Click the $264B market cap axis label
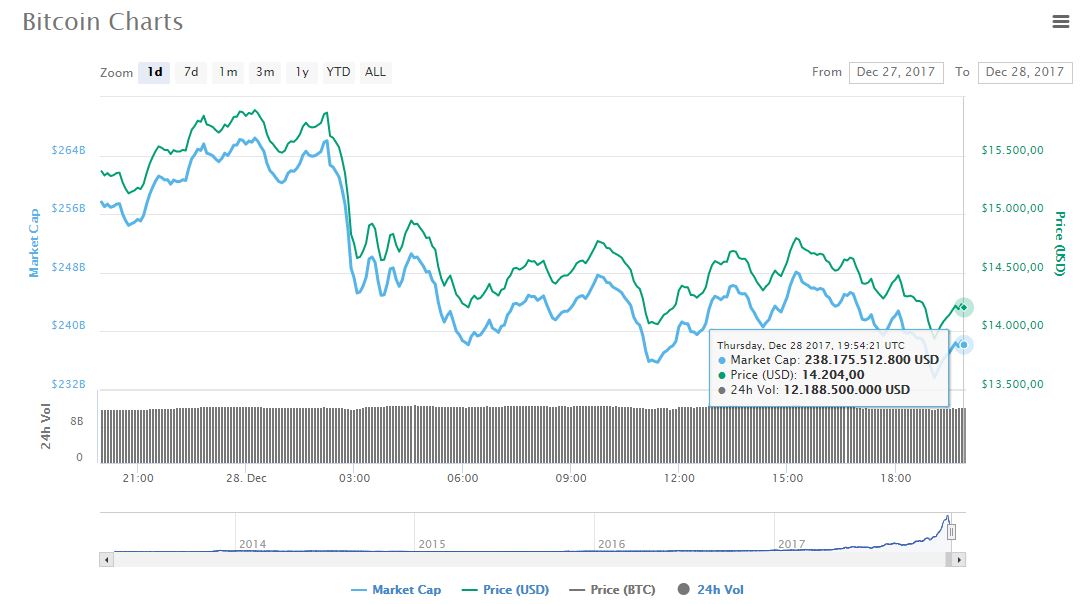 point(69,150)
